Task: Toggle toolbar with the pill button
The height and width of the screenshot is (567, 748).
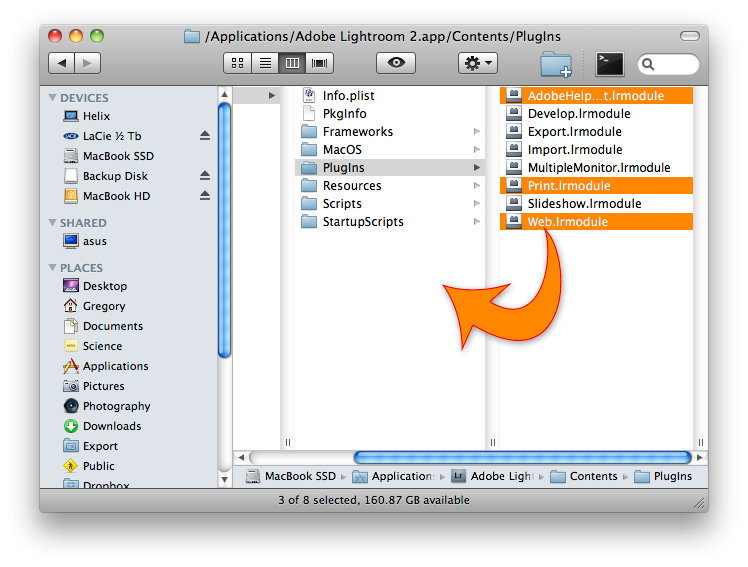Action: pos(690,36)
